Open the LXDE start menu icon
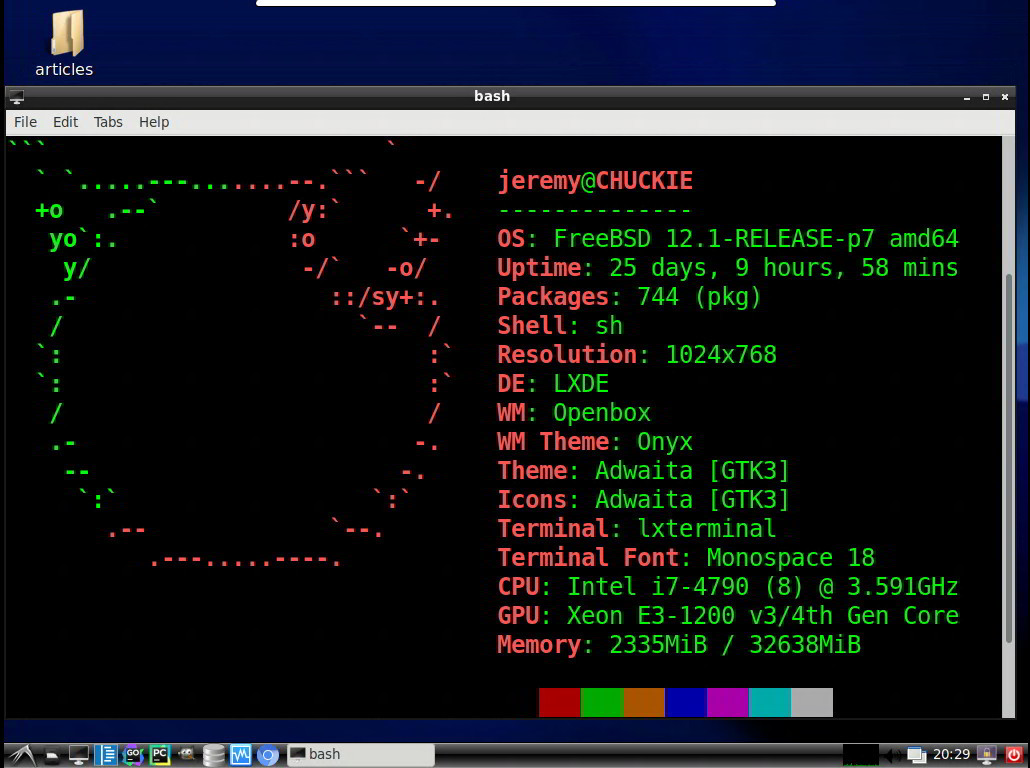The image size is (1030, 768). click(x=22, y=755)
